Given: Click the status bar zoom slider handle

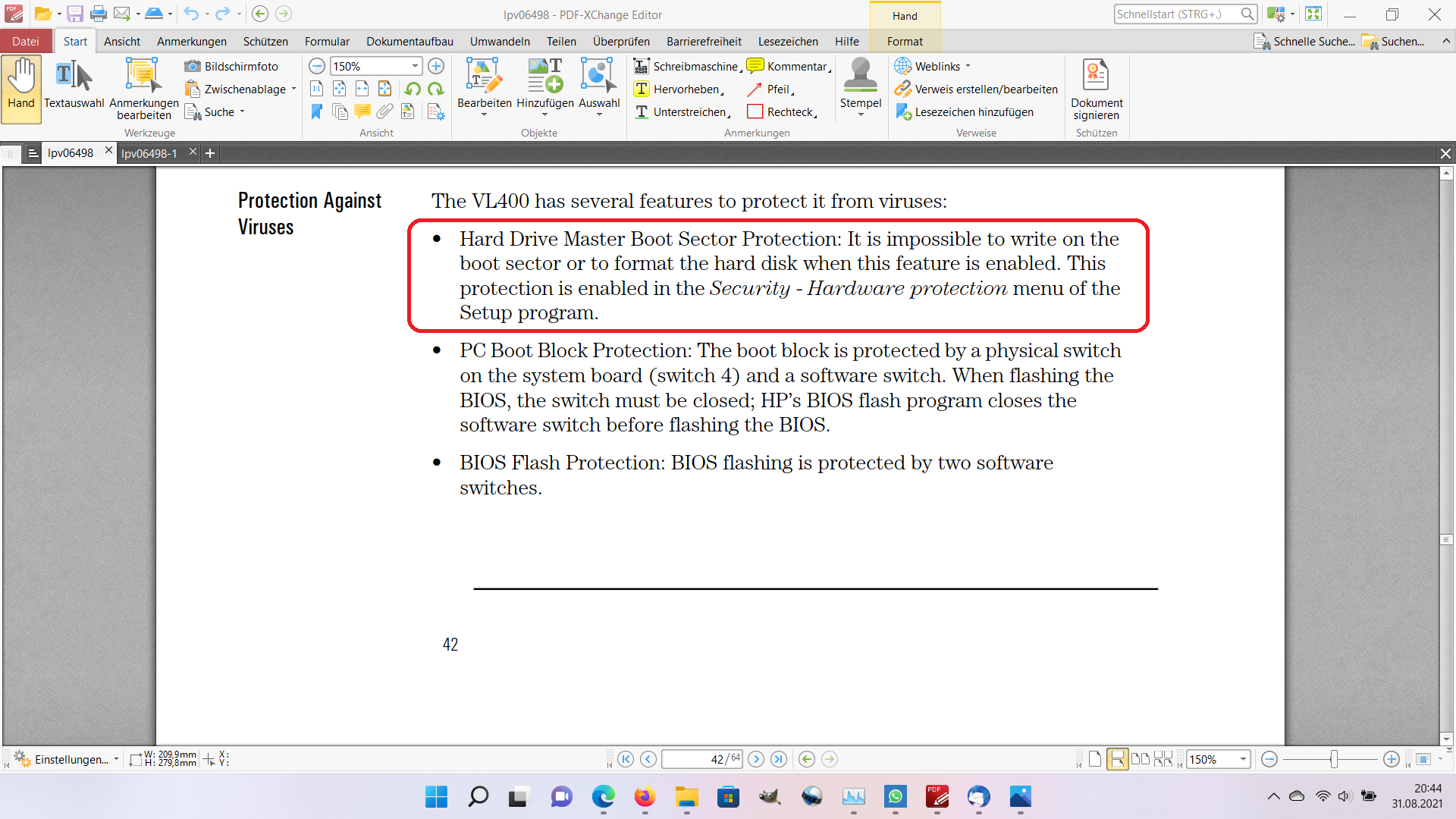Looking at the screenshot, I should [1334, 759].
